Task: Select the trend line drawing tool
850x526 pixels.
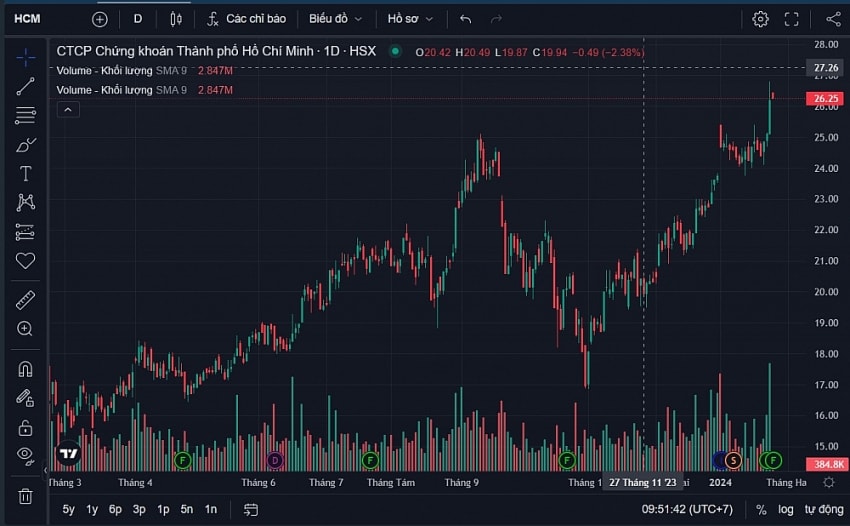Action: (x=25, y=87)
